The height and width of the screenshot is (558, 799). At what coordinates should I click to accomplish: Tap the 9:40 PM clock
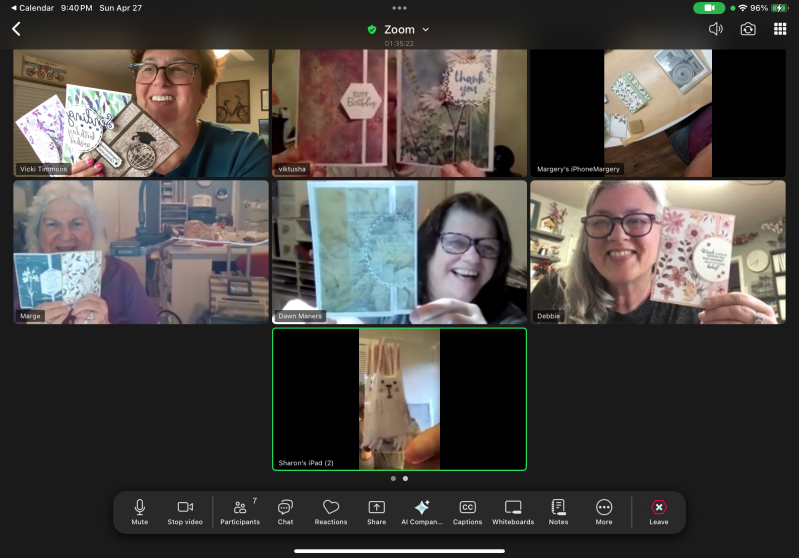click(x=76, y=8)
